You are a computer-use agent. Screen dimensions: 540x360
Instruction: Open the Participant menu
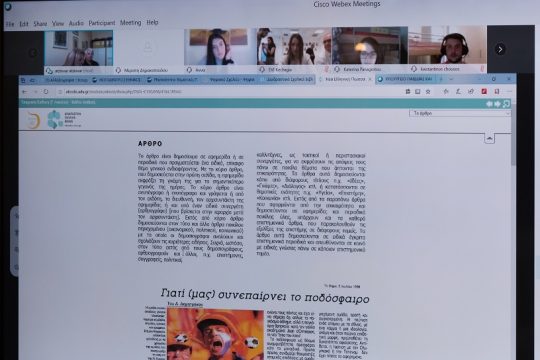102,23
